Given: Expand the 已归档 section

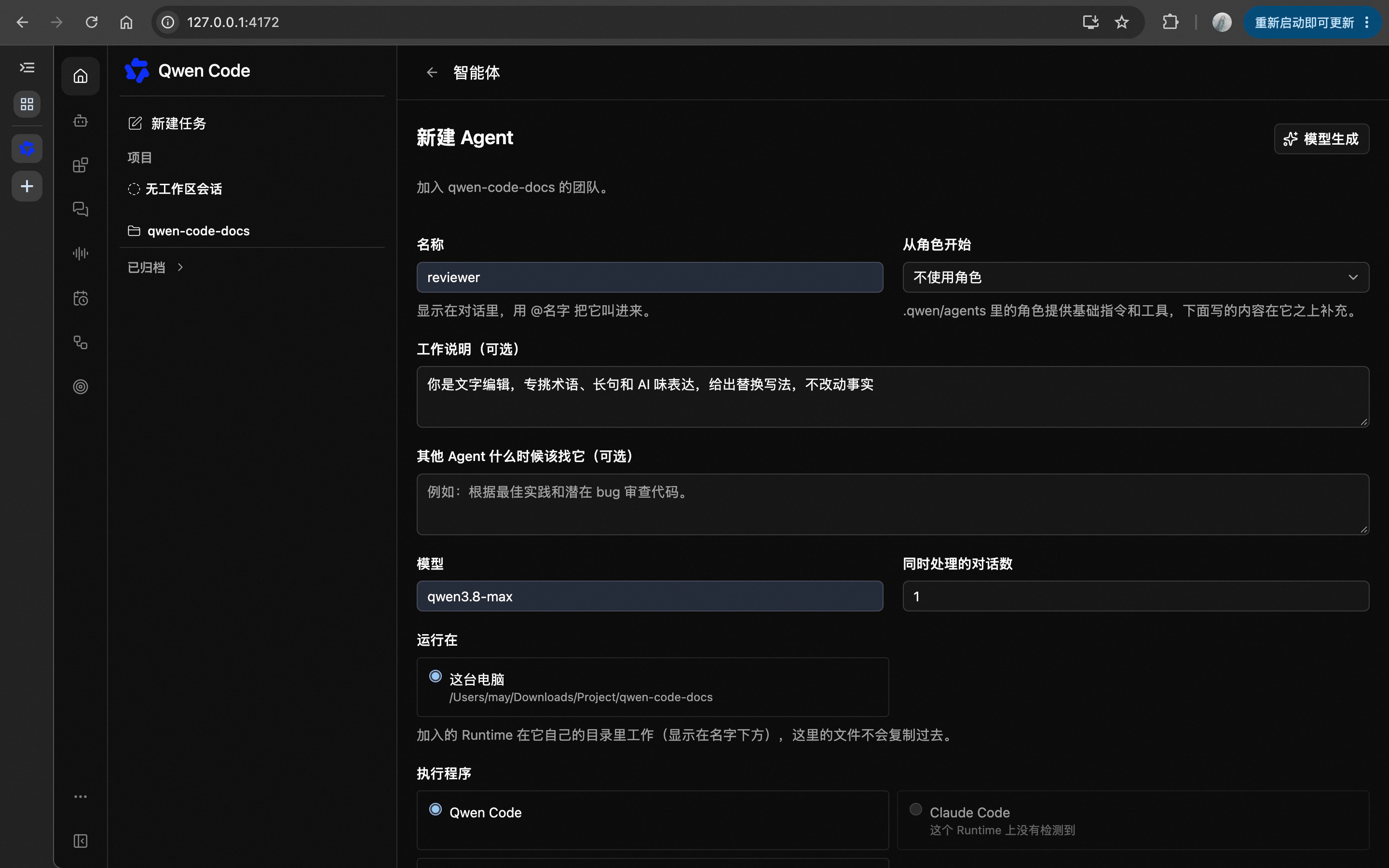Looking at the screenshot, I should pos(155,268).
